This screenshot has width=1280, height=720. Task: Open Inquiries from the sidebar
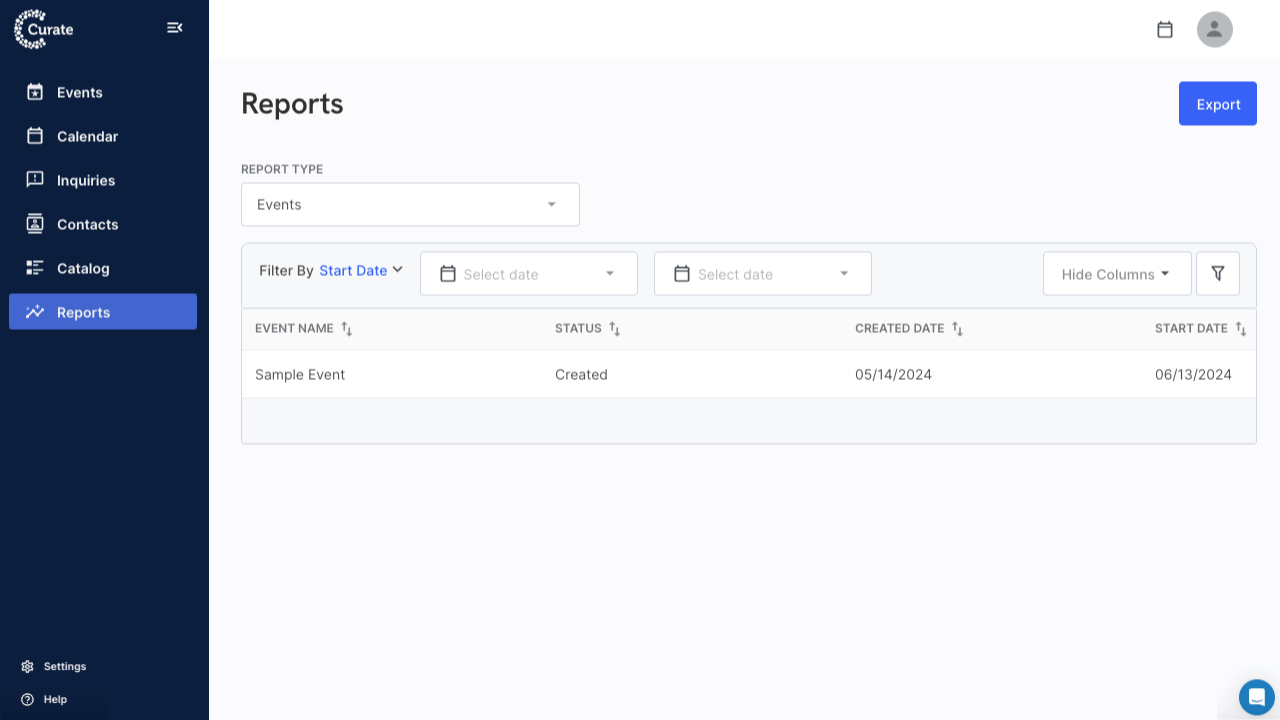pyautogui.click(x=83, y=180)
